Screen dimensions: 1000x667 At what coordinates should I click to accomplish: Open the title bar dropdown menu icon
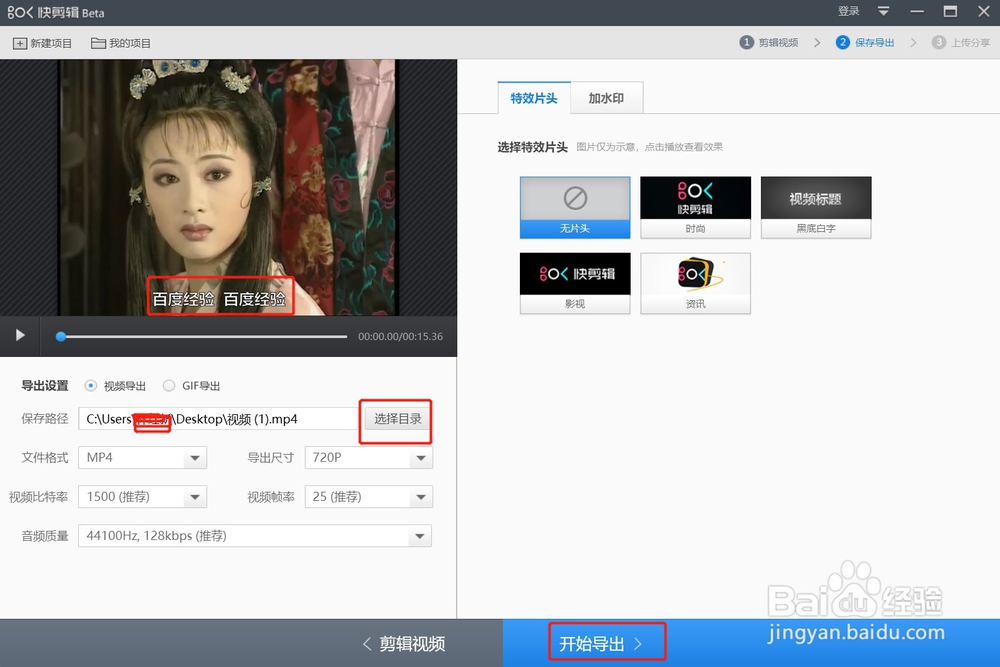(x=883, y=11)
